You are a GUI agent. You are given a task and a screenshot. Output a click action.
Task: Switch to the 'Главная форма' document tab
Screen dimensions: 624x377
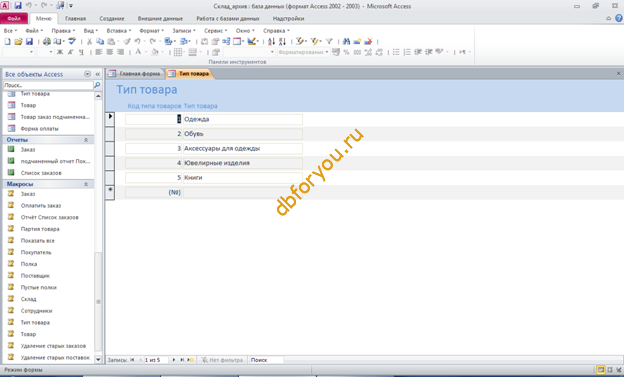tap(135, 74)
